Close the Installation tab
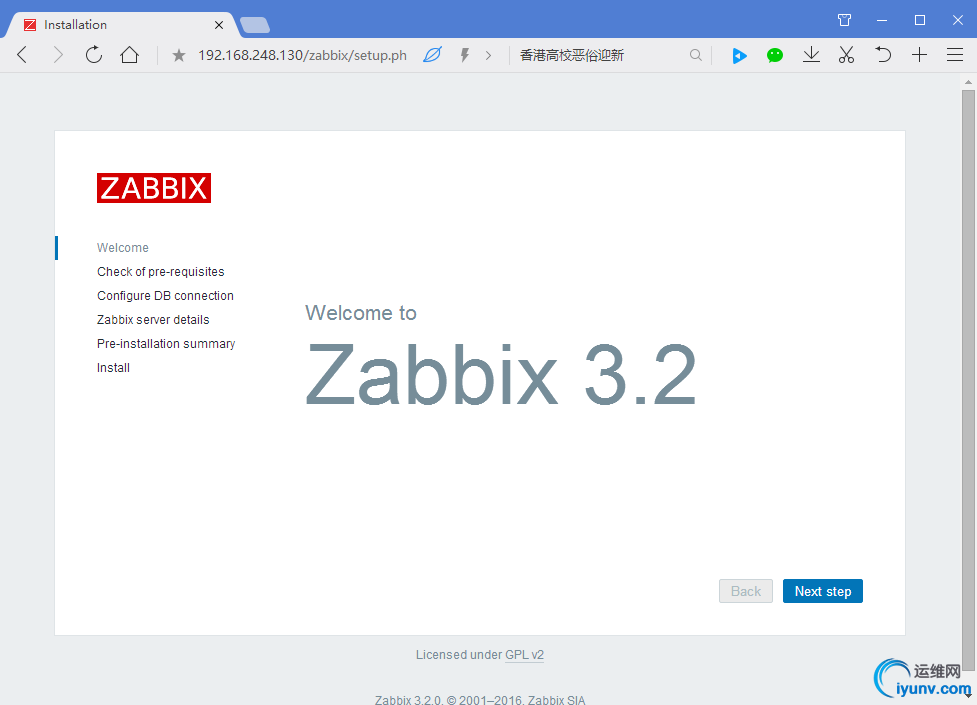Screen dimensions: 977x705 [219, 25]
